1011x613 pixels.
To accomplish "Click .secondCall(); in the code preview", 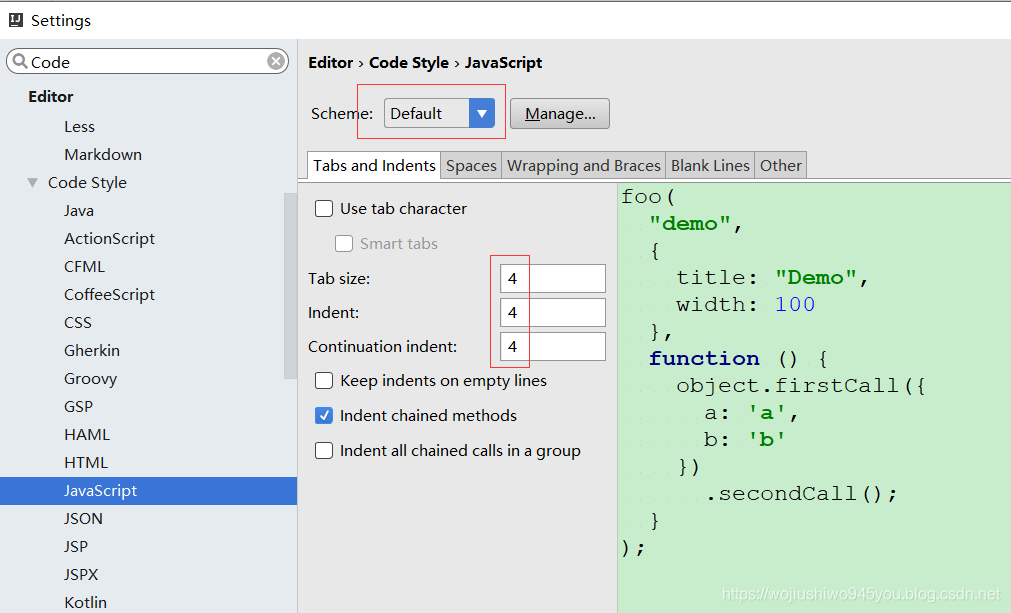I will [x=801, y=494].
